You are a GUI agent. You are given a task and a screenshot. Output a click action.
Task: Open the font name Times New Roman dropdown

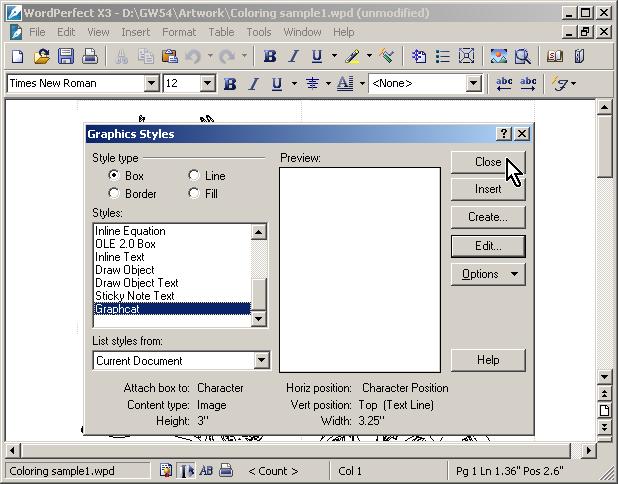151,84
